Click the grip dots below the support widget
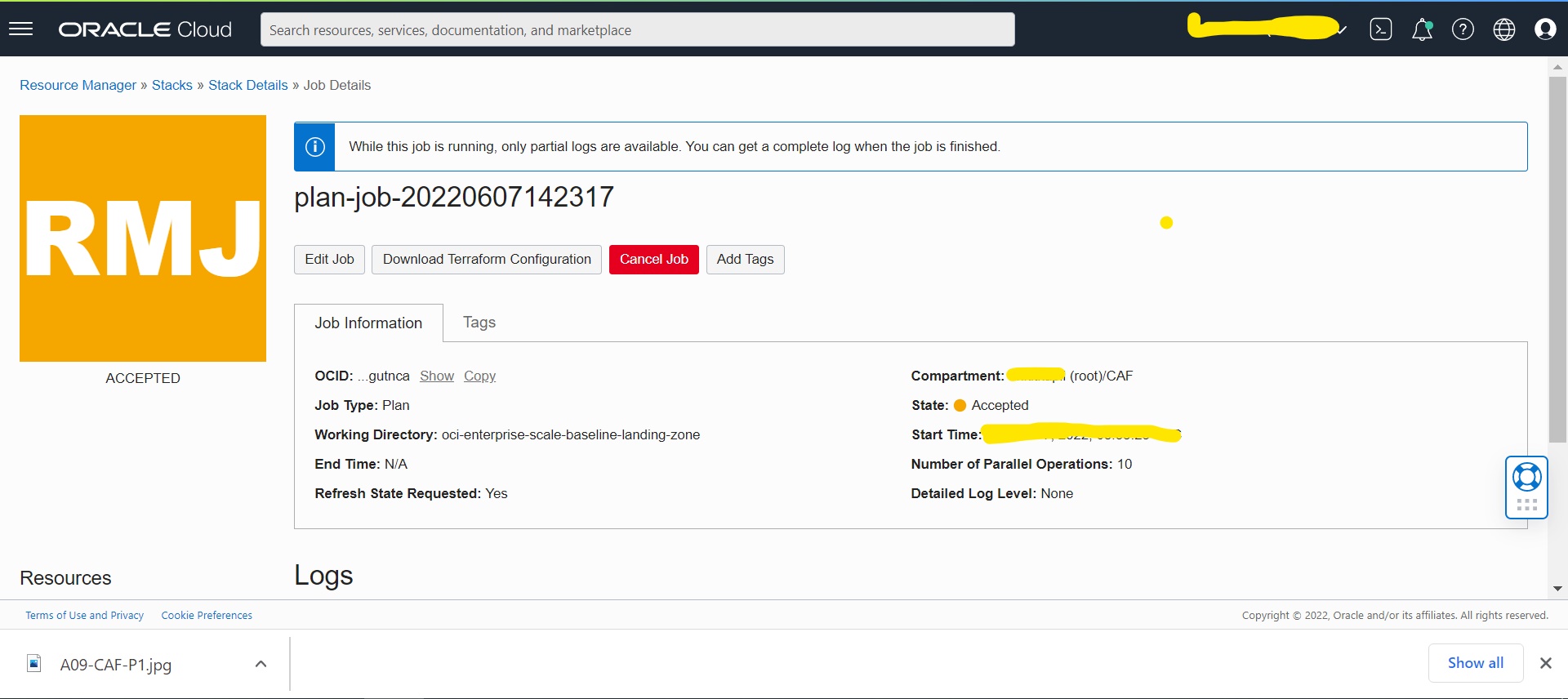 click(1526, 505)
